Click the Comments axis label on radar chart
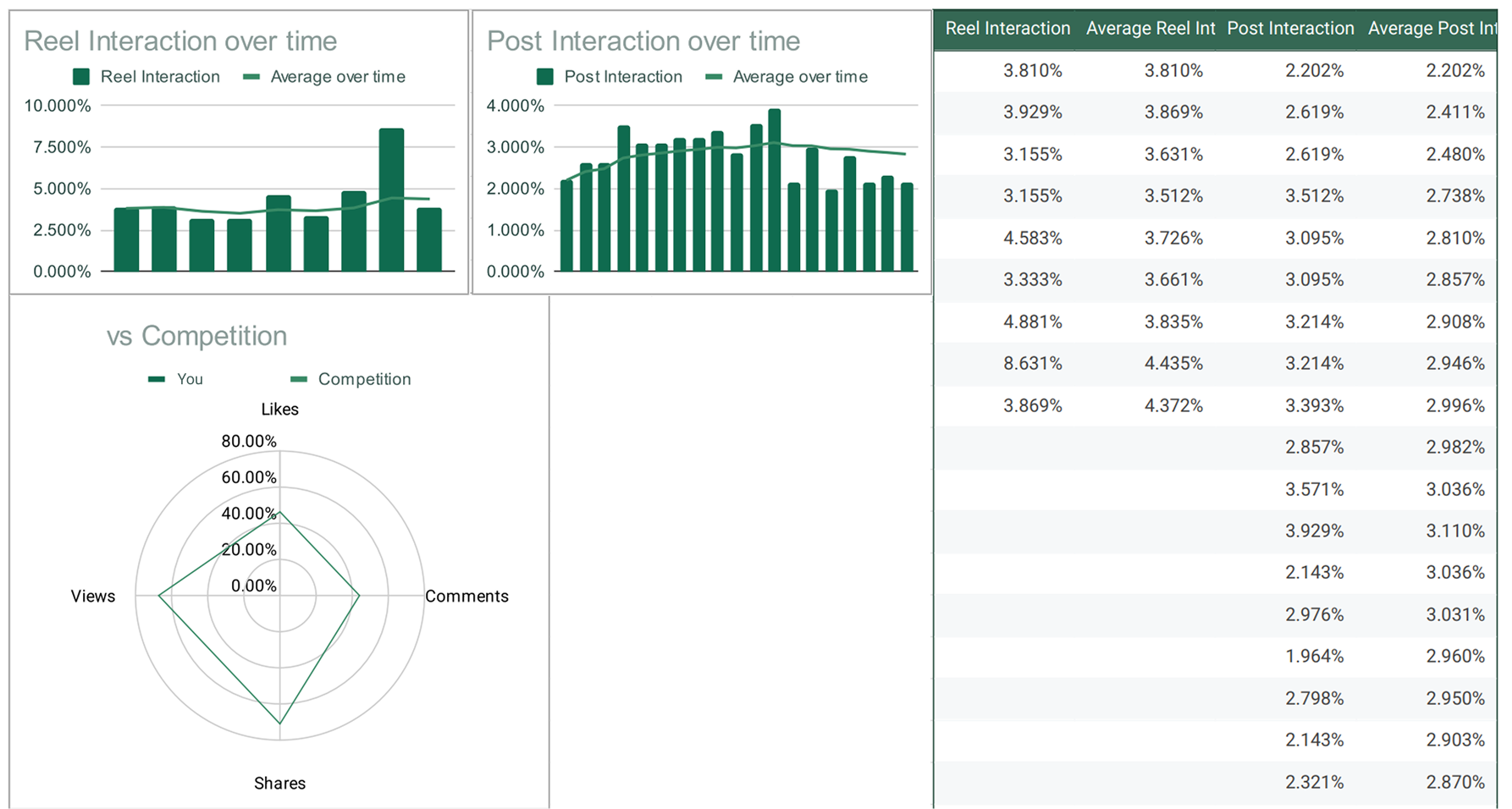Screen dimensions: 1512x809 (466, 597)
